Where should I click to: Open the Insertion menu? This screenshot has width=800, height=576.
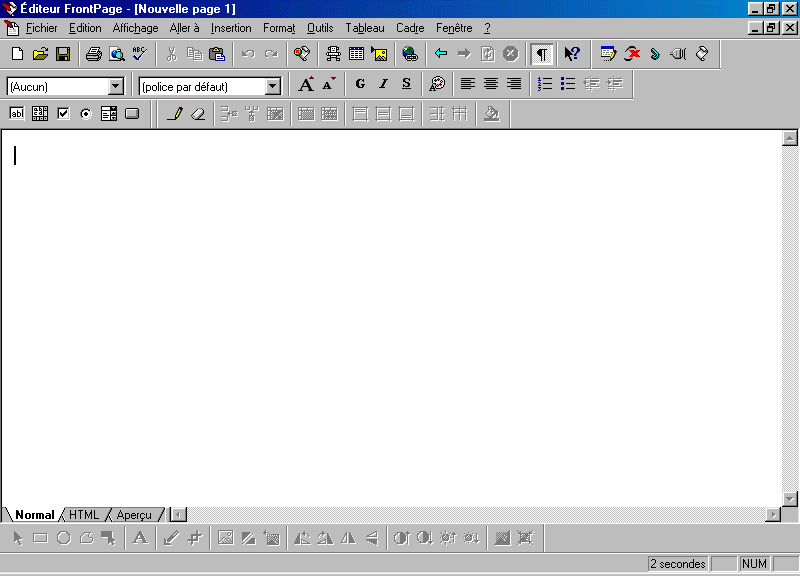[231, 28]
